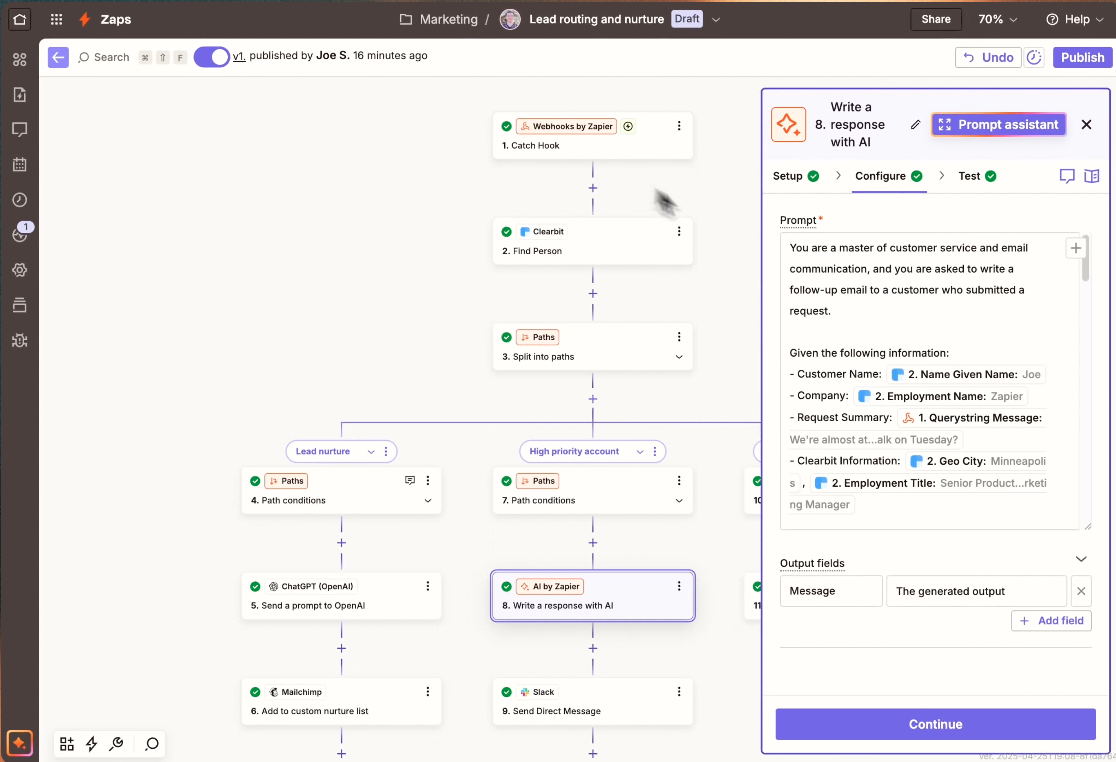Click the Add field button
This screenshot has height=762, width=1116.
click(x=1051, y=620)
